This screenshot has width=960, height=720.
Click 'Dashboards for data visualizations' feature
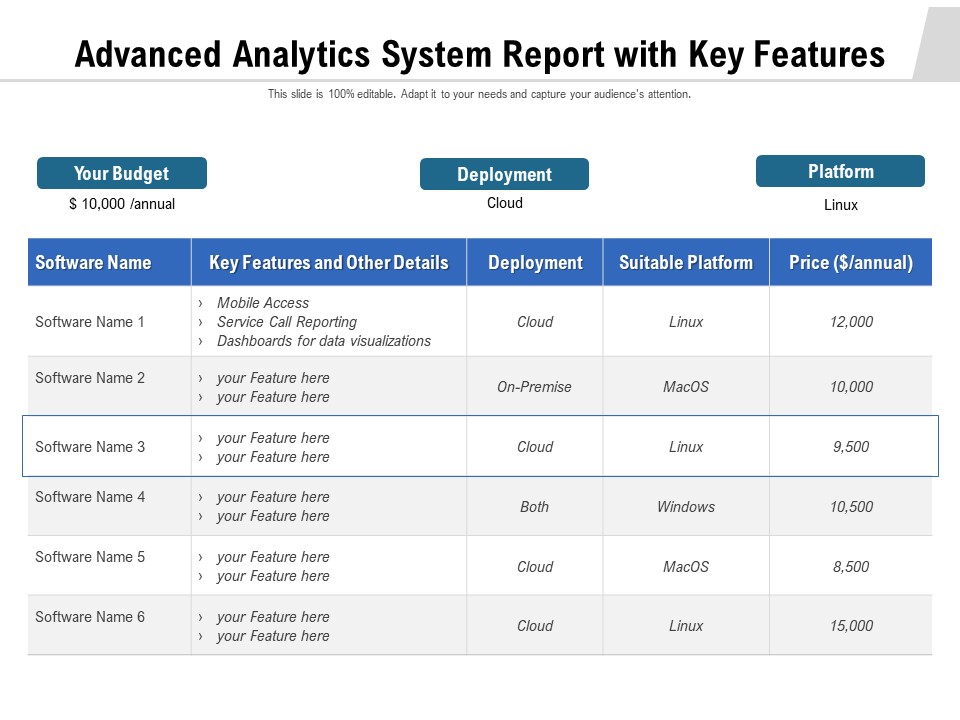click(x=324, y=341)
